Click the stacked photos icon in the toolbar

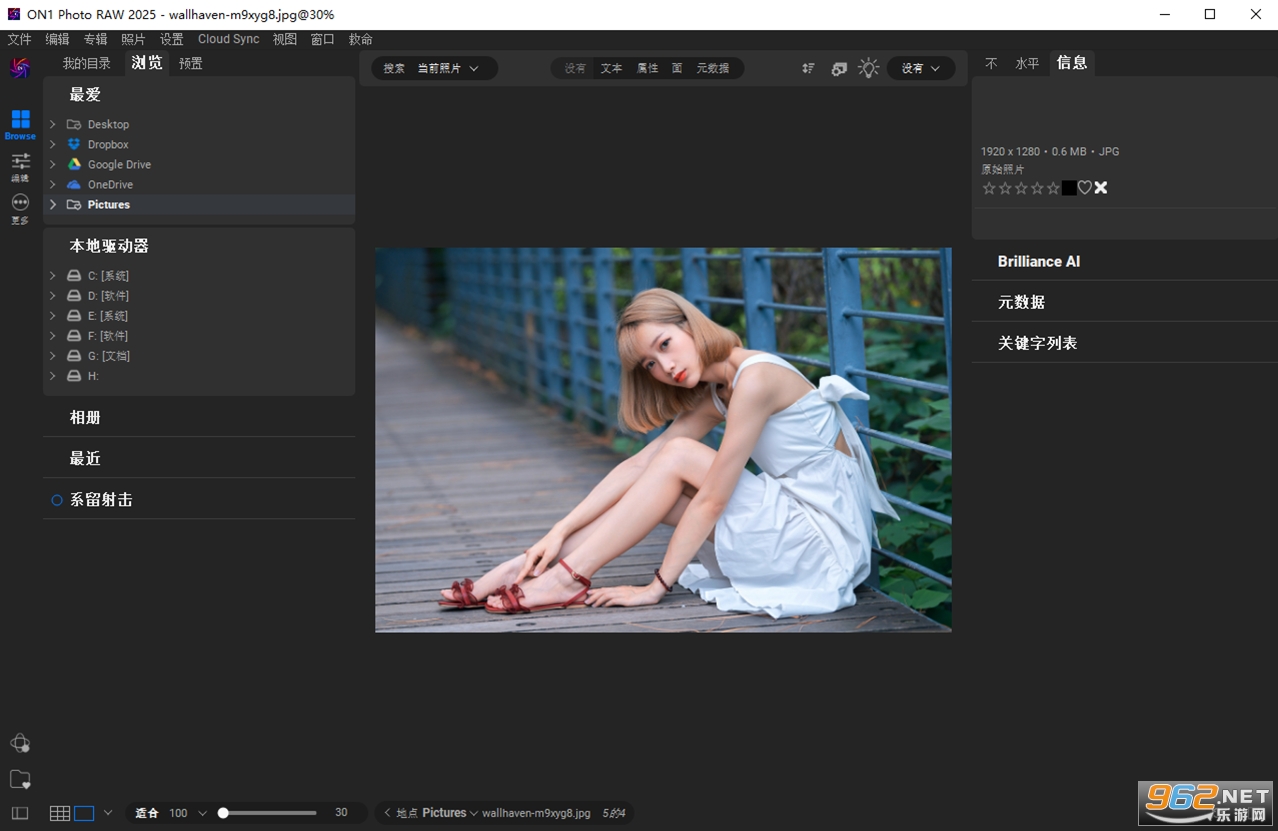[x=839, y=68]
